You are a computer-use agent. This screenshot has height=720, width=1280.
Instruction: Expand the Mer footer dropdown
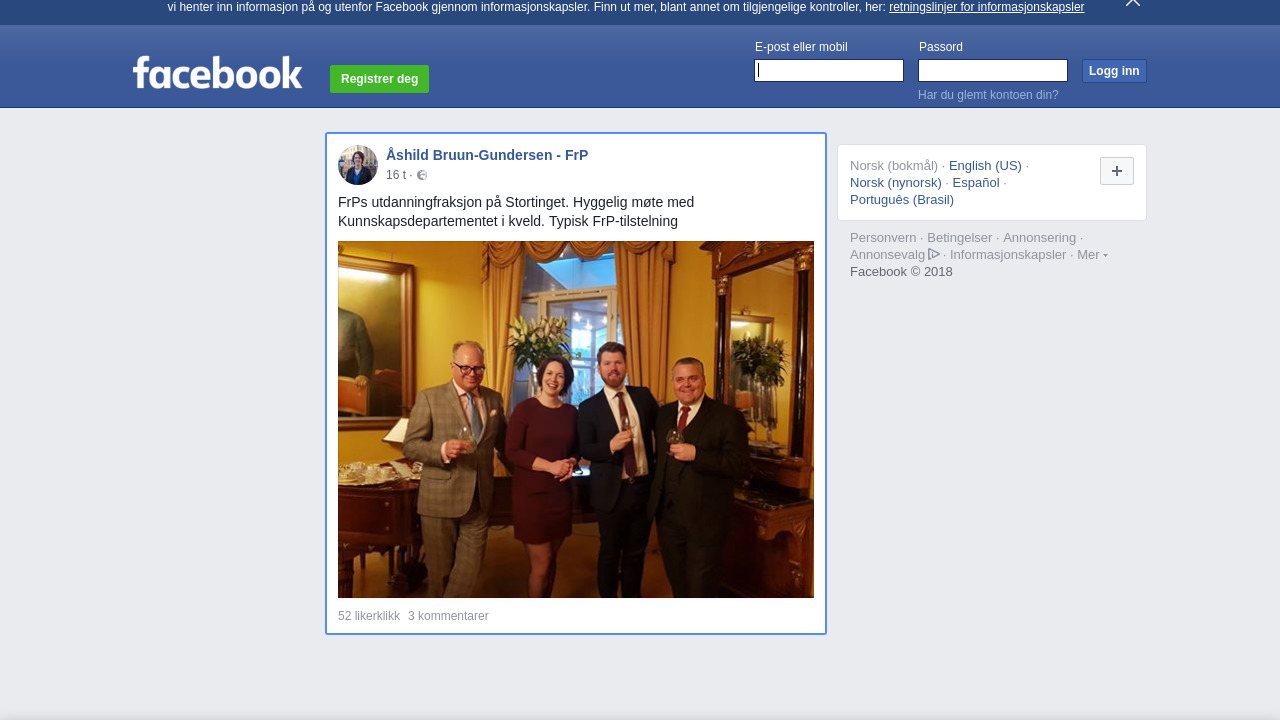[x=1092, y=255]
